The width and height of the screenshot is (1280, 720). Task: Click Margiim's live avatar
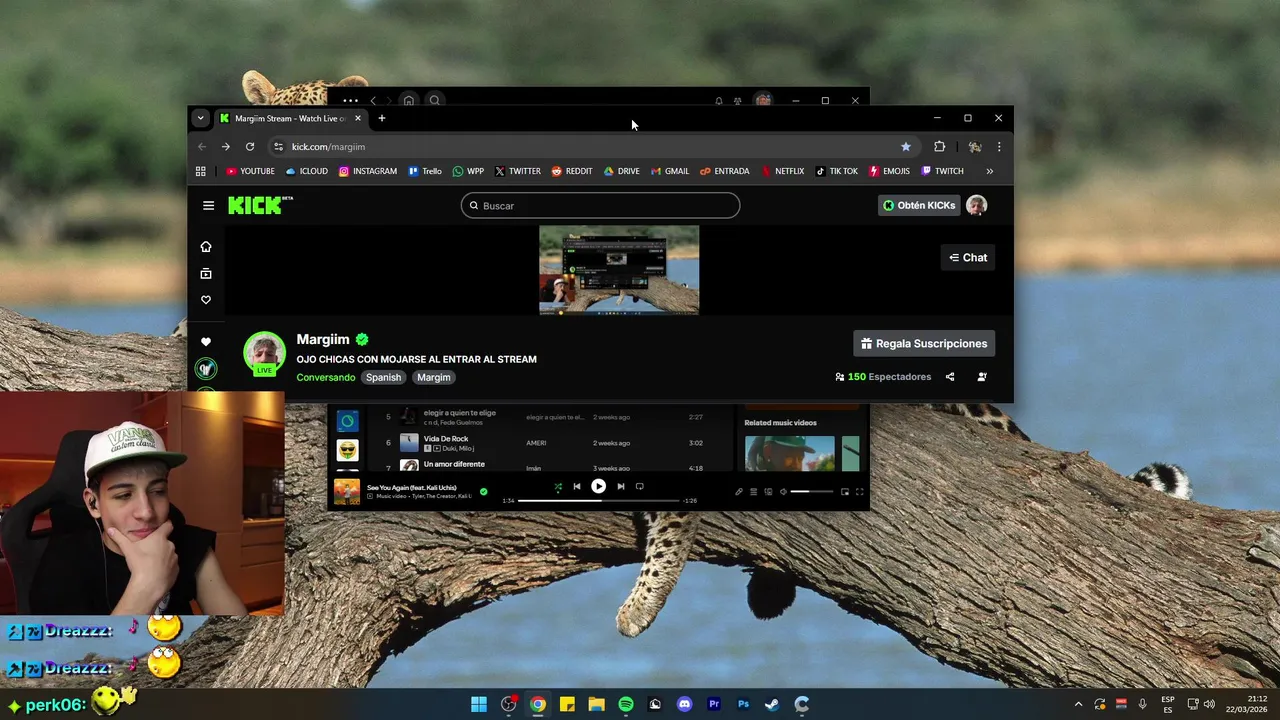click(264, 353)
